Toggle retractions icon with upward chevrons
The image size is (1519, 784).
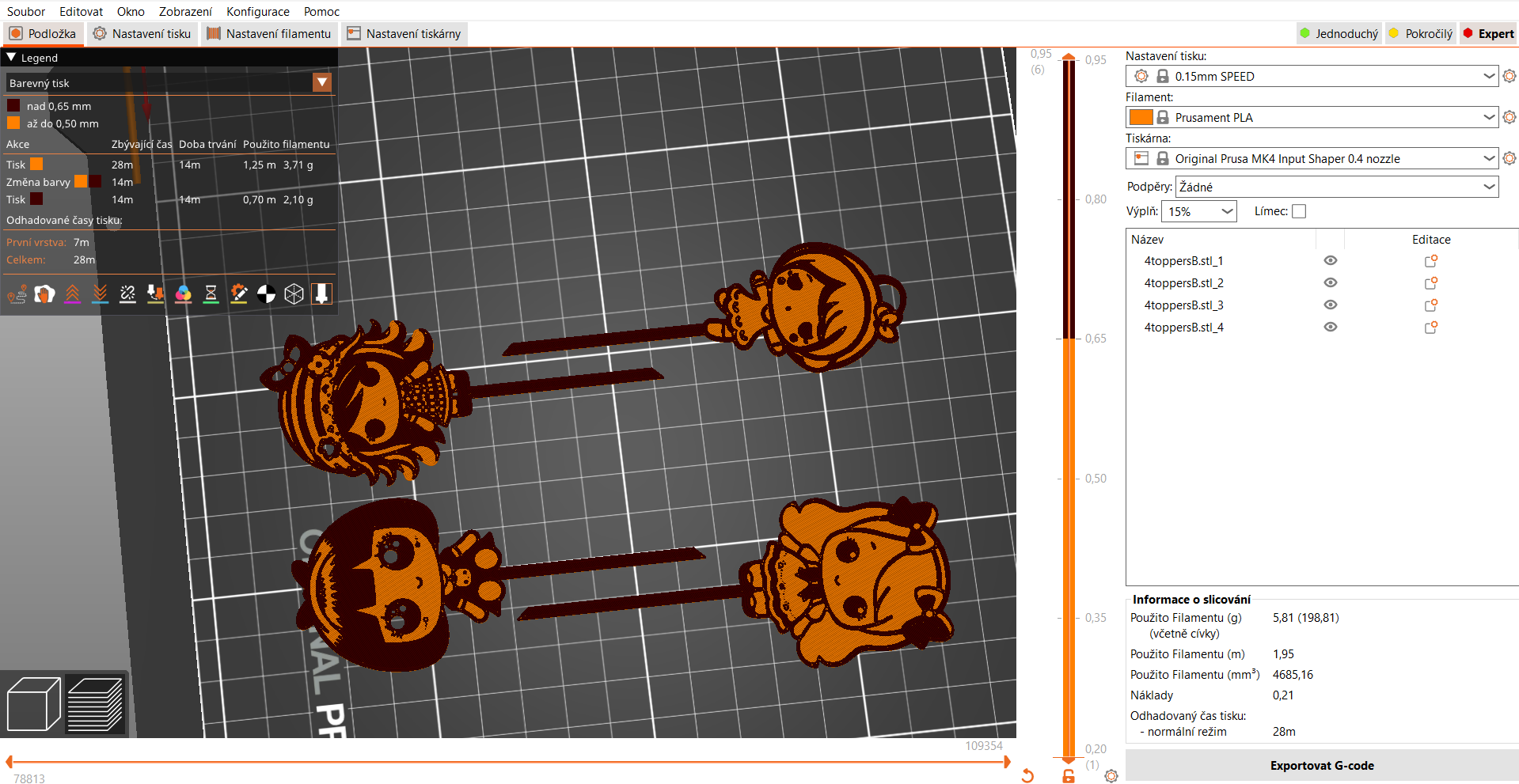coord(72,294)
